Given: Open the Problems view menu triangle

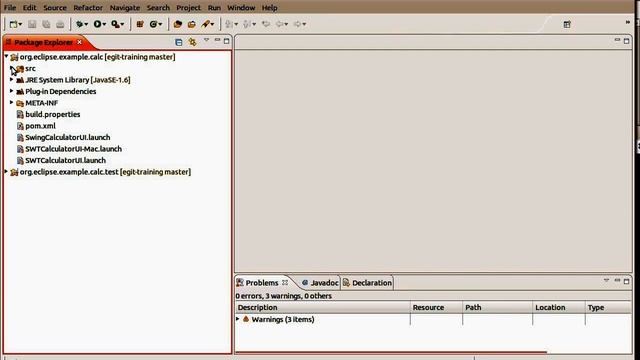Looking at the screenshot, I should (607, 280).
